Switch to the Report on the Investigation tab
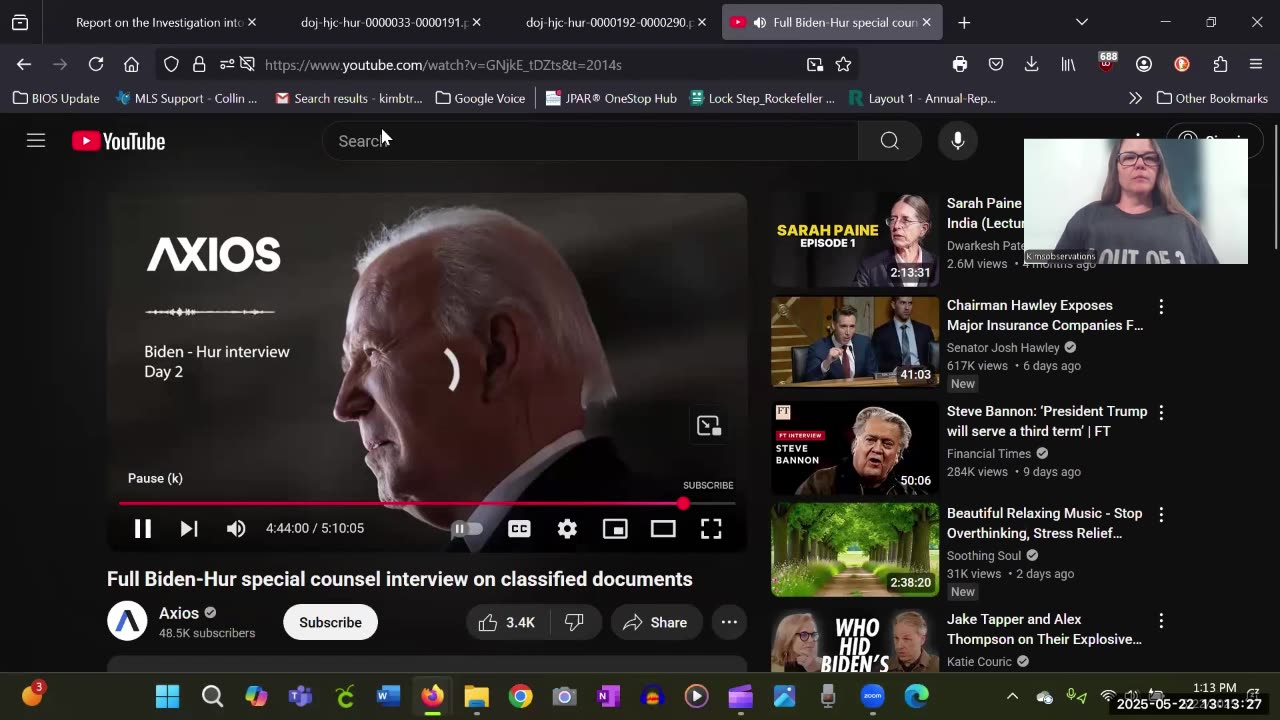The height and width of the screenshot is (720, 1280). (155, 22)
